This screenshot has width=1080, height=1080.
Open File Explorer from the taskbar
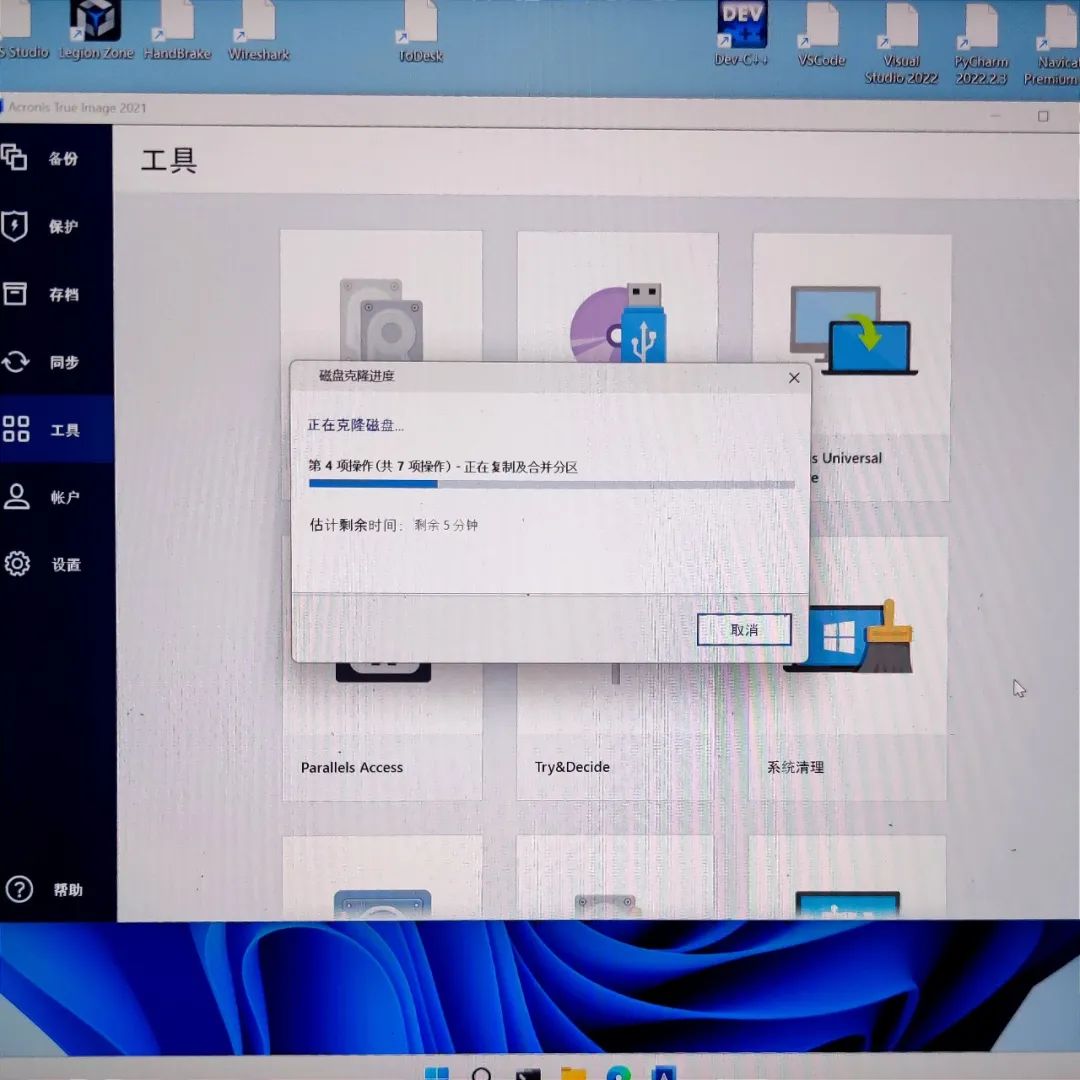click(x=573, y=1074)
